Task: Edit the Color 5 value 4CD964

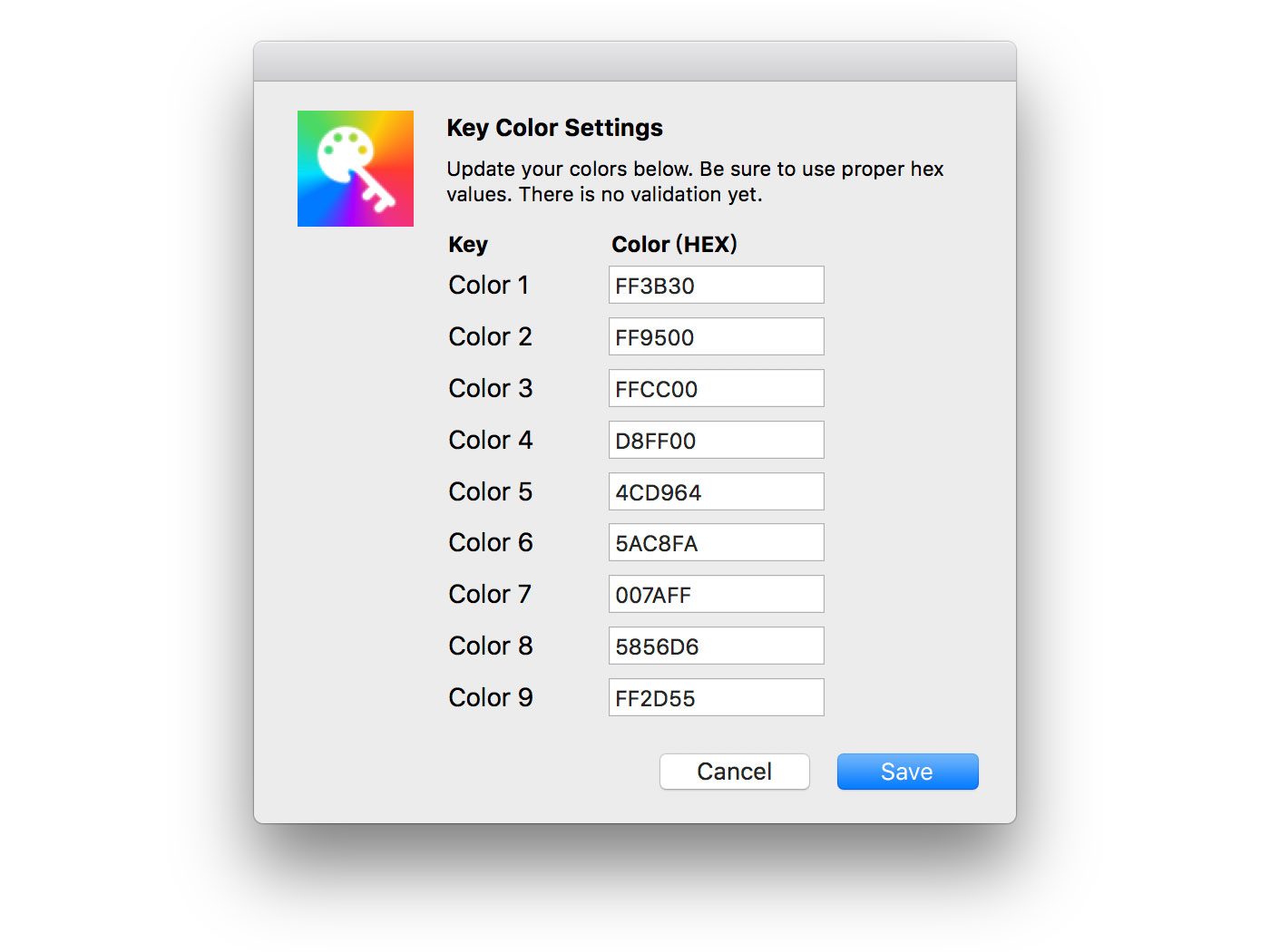Action: point(716,491)
